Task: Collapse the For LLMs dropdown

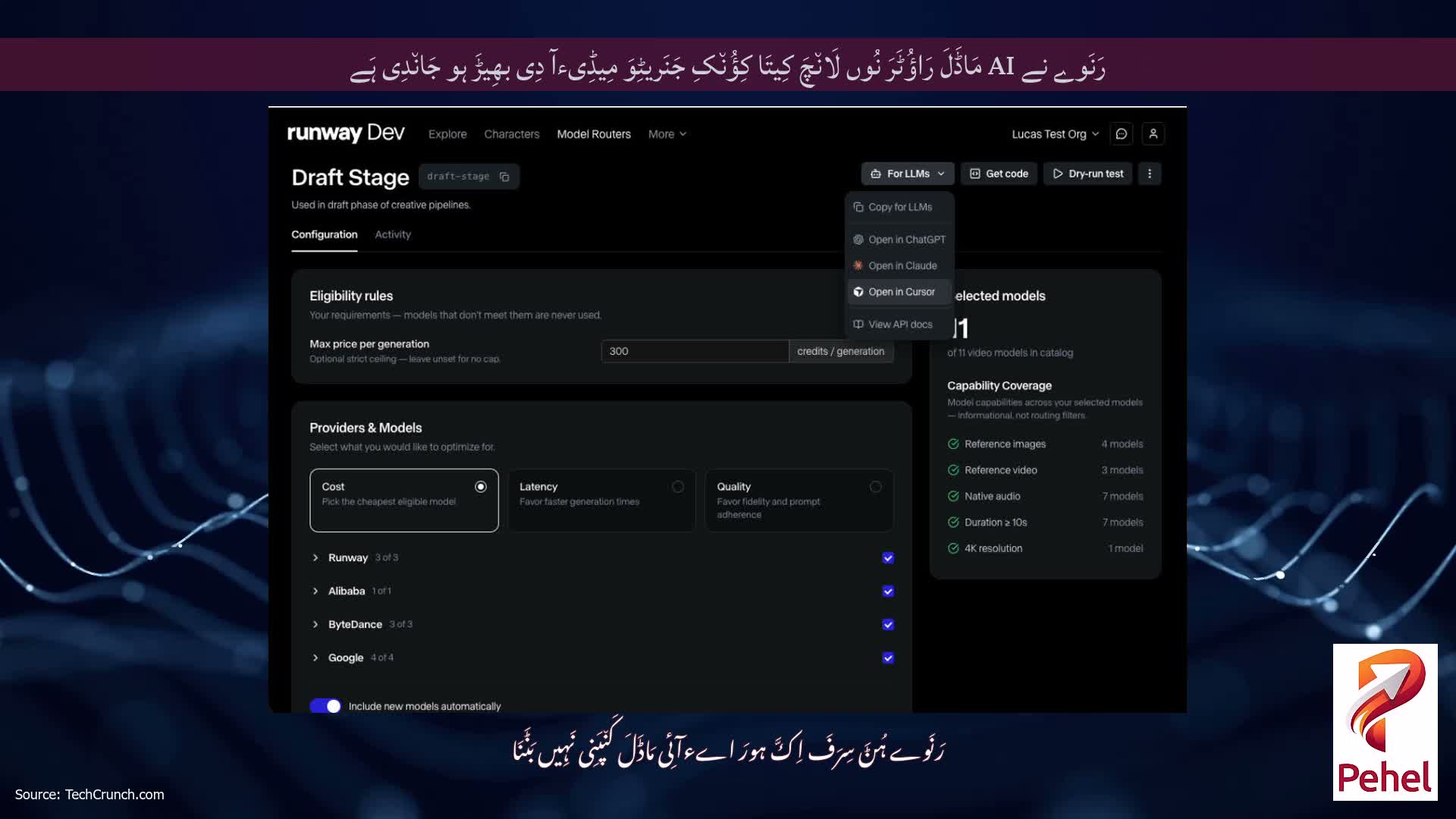Action: point(908,174)
